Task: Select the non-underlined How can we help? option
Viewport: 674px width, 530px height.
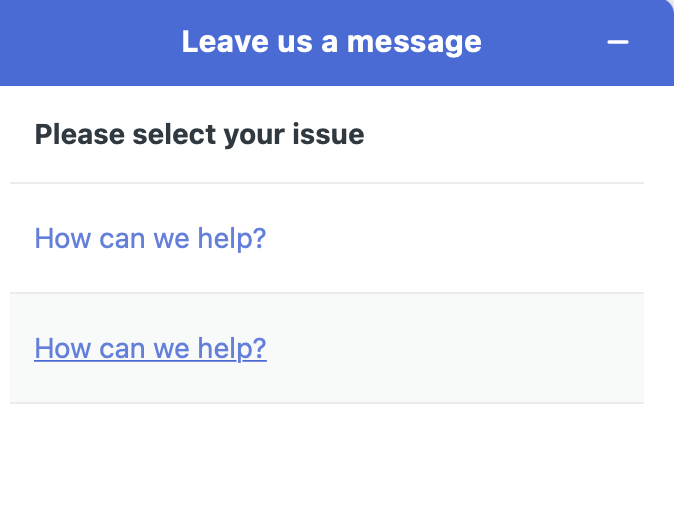Action: [x=150, y=239]
